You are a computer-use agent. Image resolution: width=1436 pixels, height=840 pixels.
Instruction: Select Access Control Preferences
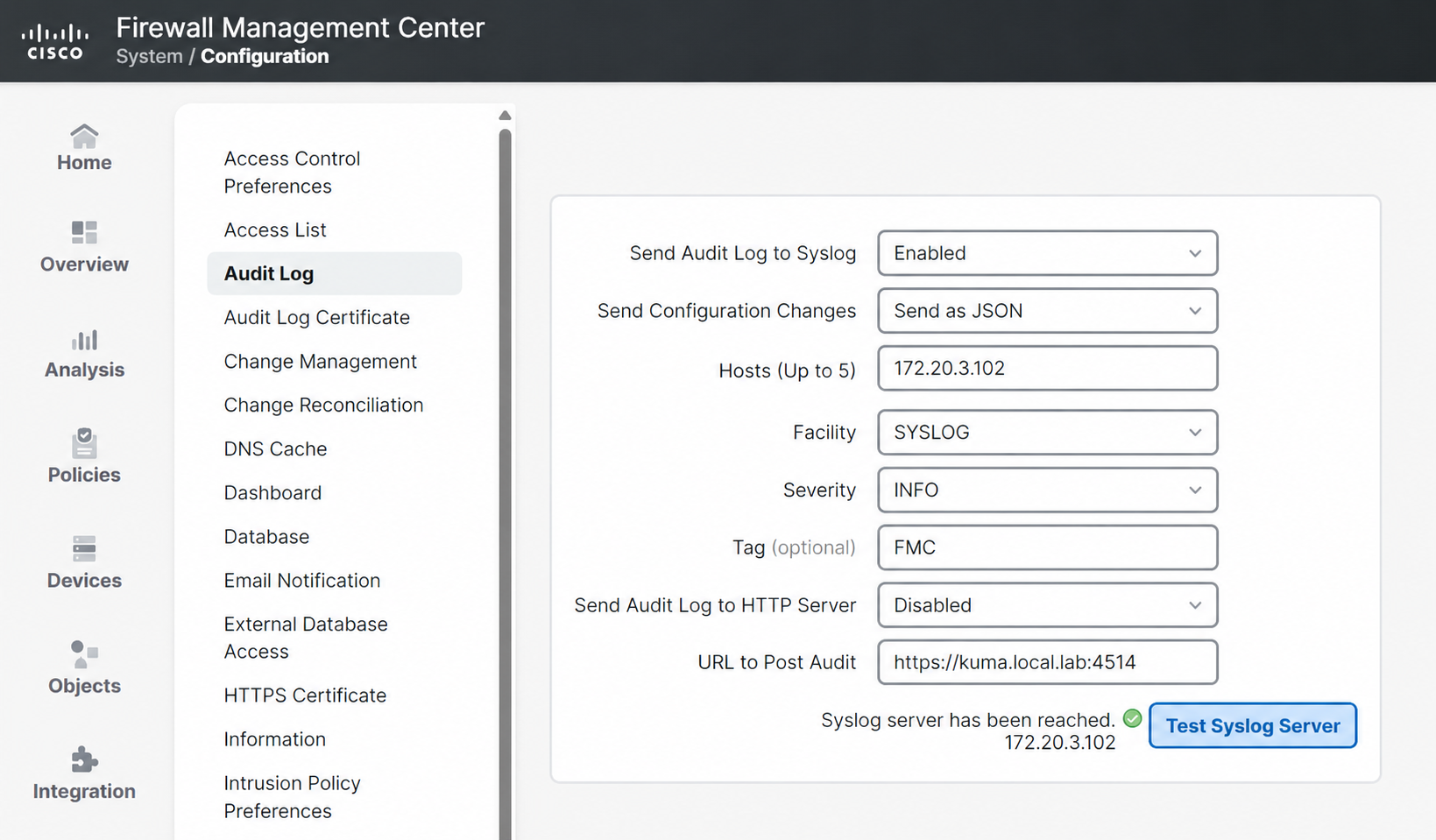tap(292, 173)
